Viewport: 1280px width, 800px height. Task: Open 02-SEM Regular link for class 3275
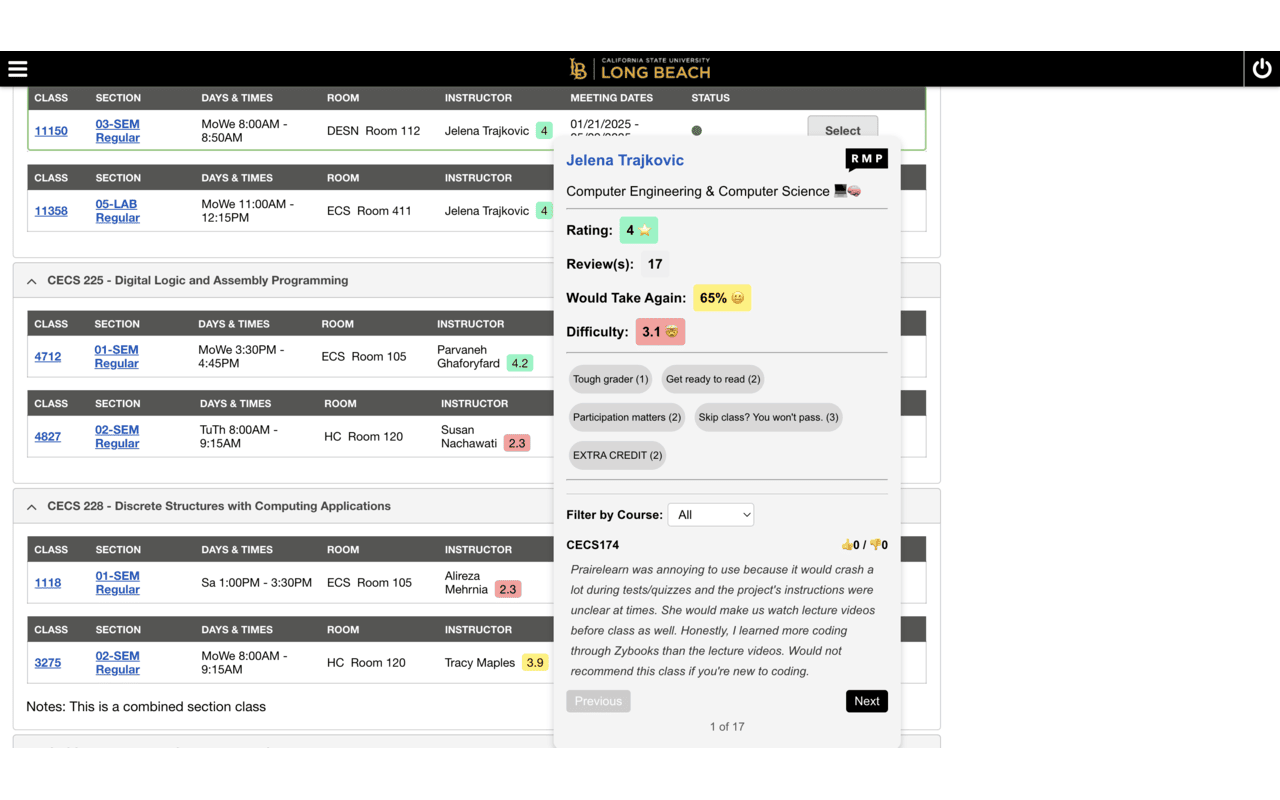tap(118, 663)
